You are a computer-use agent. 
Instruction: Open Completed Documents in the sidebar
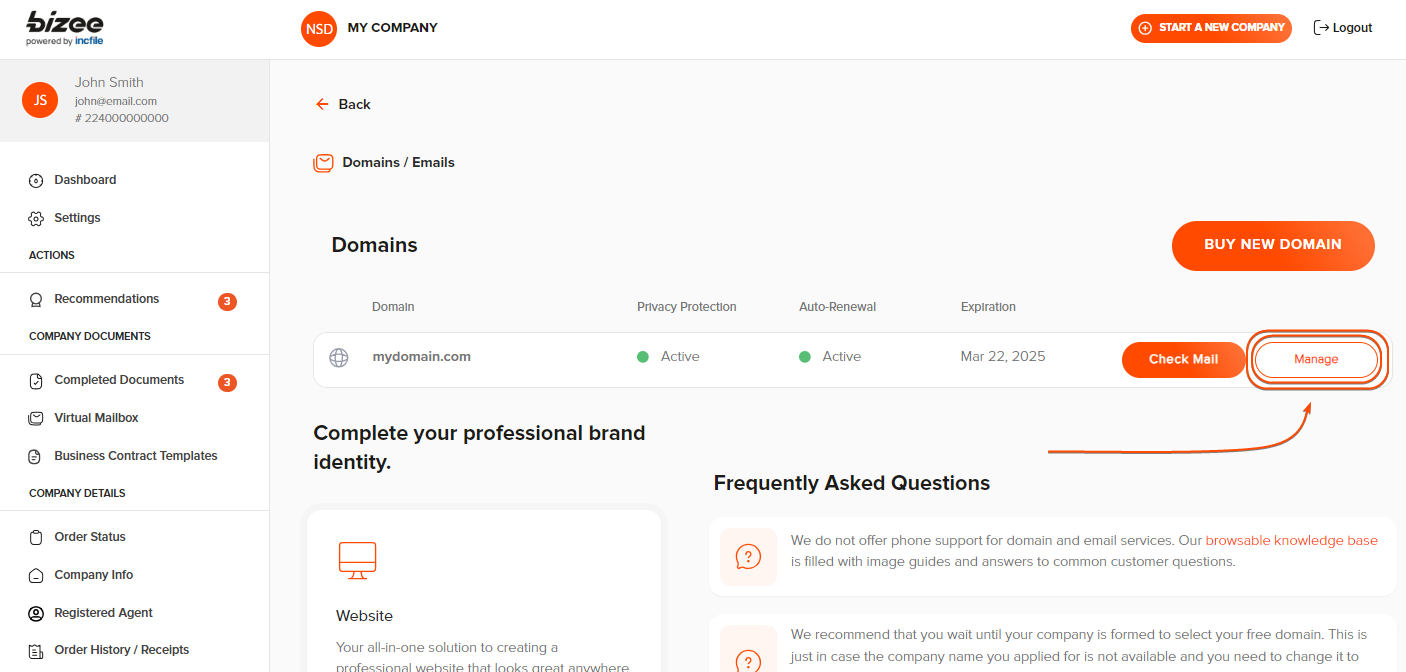click(119, 380)
